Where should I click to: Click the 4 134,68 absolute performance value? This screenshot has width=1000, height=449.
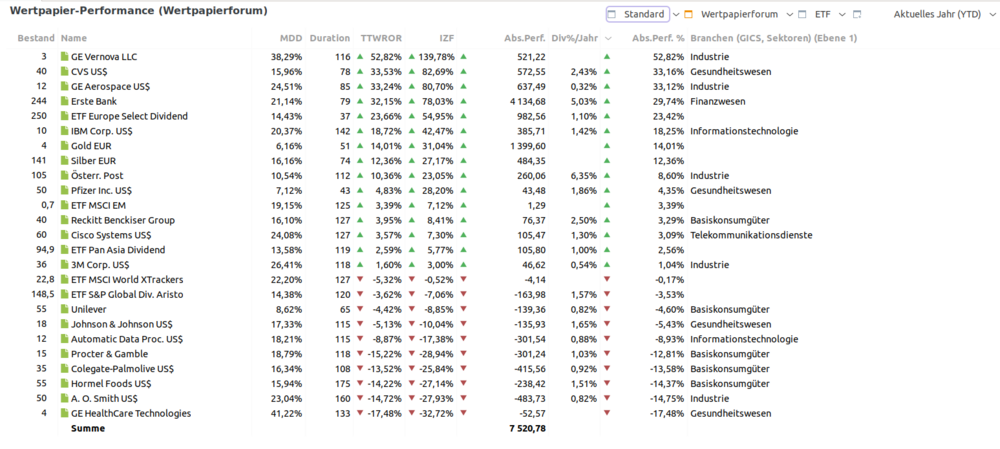pos(527,101)
